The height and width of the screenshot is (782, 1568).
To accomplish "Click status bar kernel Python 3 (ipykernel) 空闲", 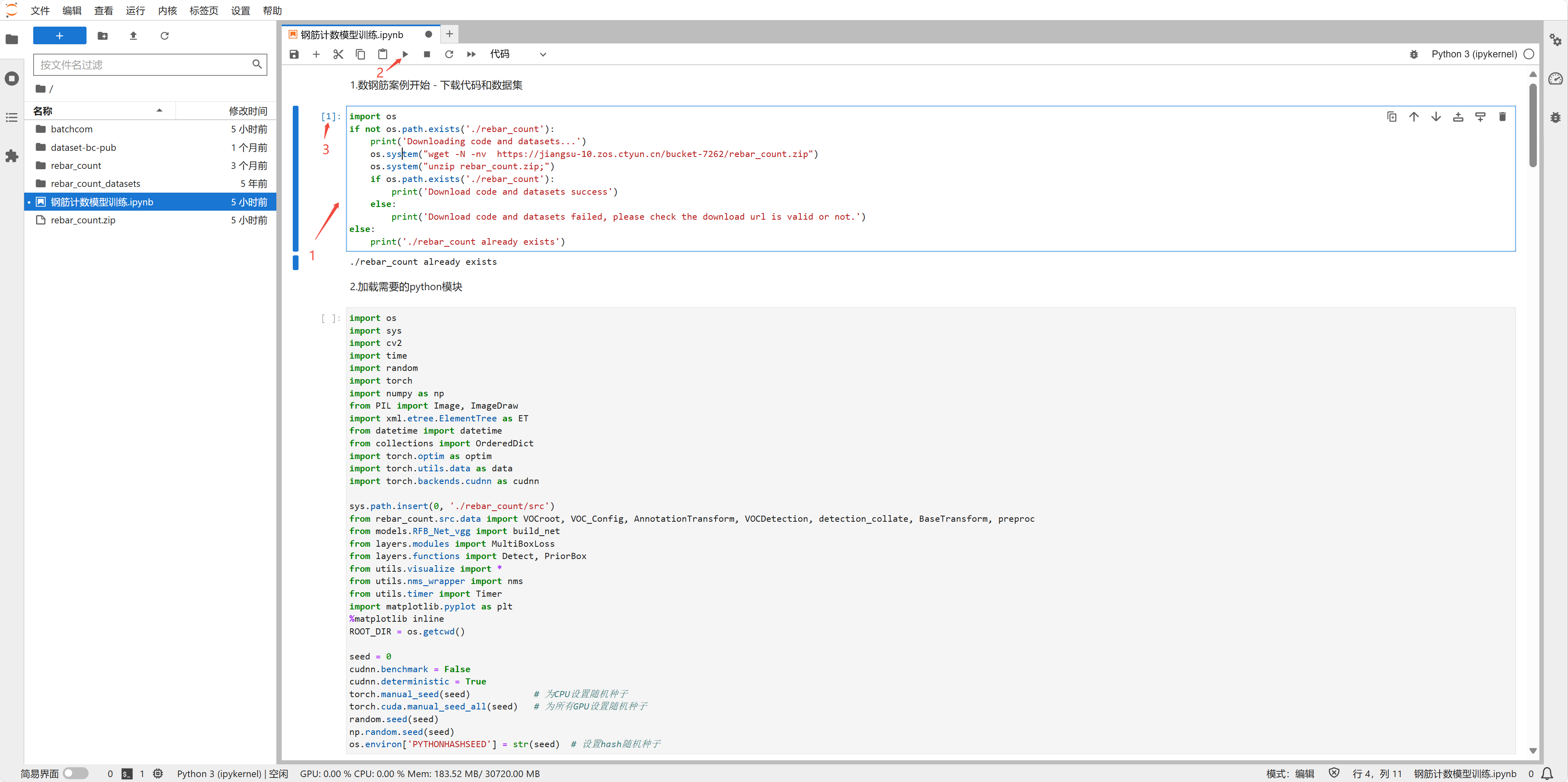I will tap(232, 773).
